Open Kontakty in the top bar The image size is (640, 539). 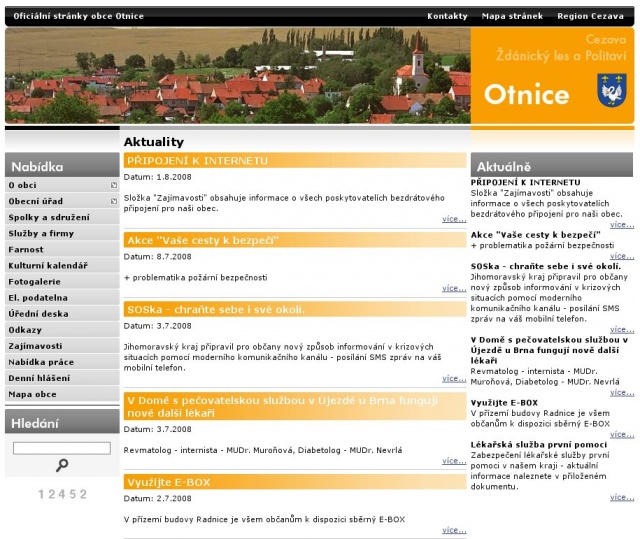pos(447,16)
